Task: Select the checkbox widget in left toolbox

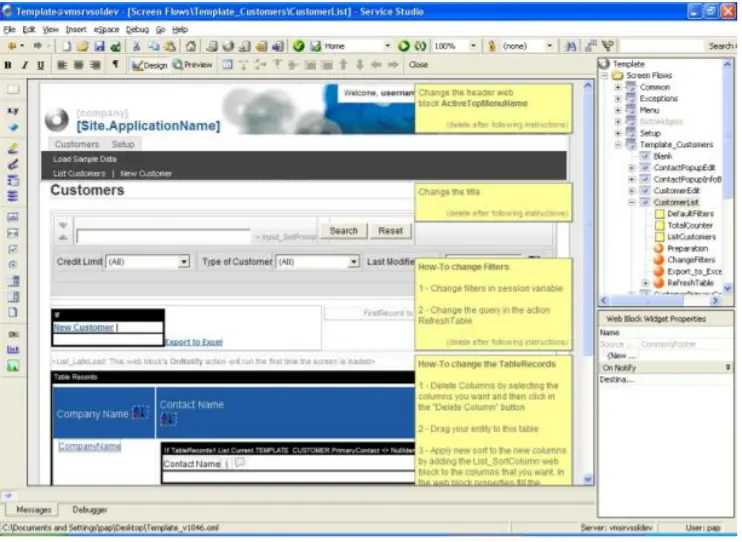Action: tap(13, 248)
